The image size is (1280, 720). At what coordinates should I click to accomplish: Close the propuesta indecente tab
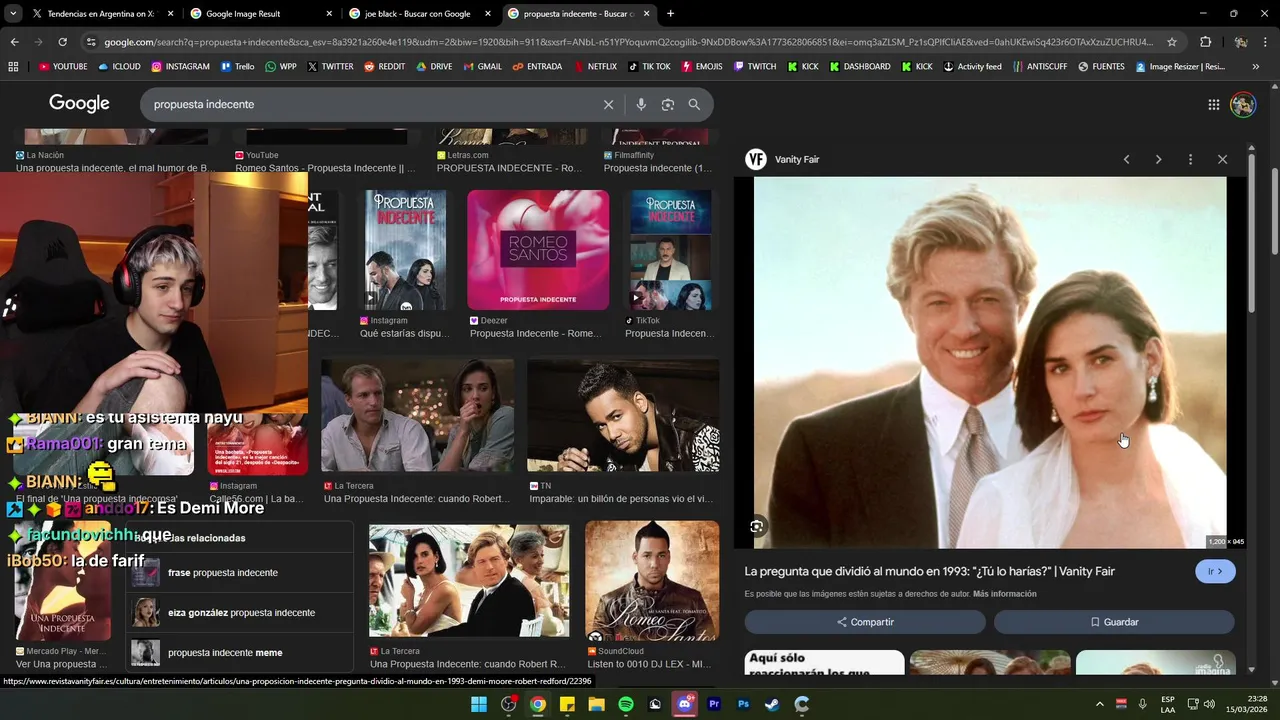point(647,14)
